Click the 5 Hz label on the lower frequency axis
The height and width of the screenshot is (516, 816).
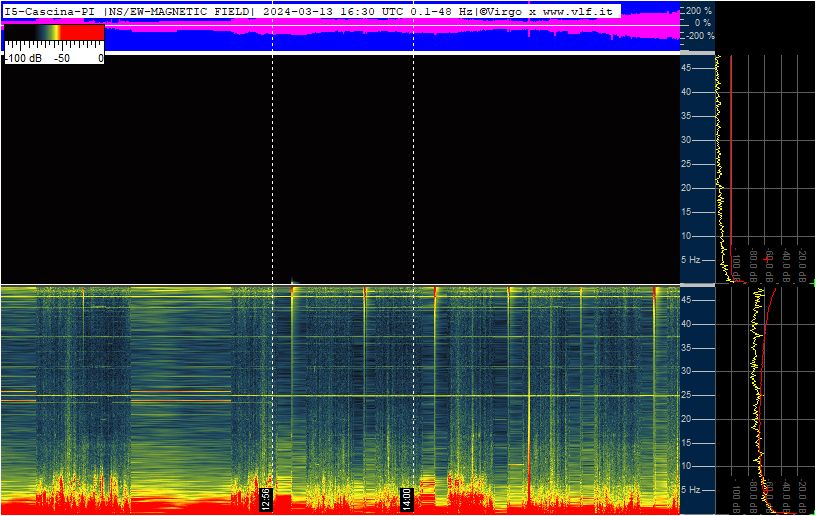pyautogui.click(x=691, y=489)
